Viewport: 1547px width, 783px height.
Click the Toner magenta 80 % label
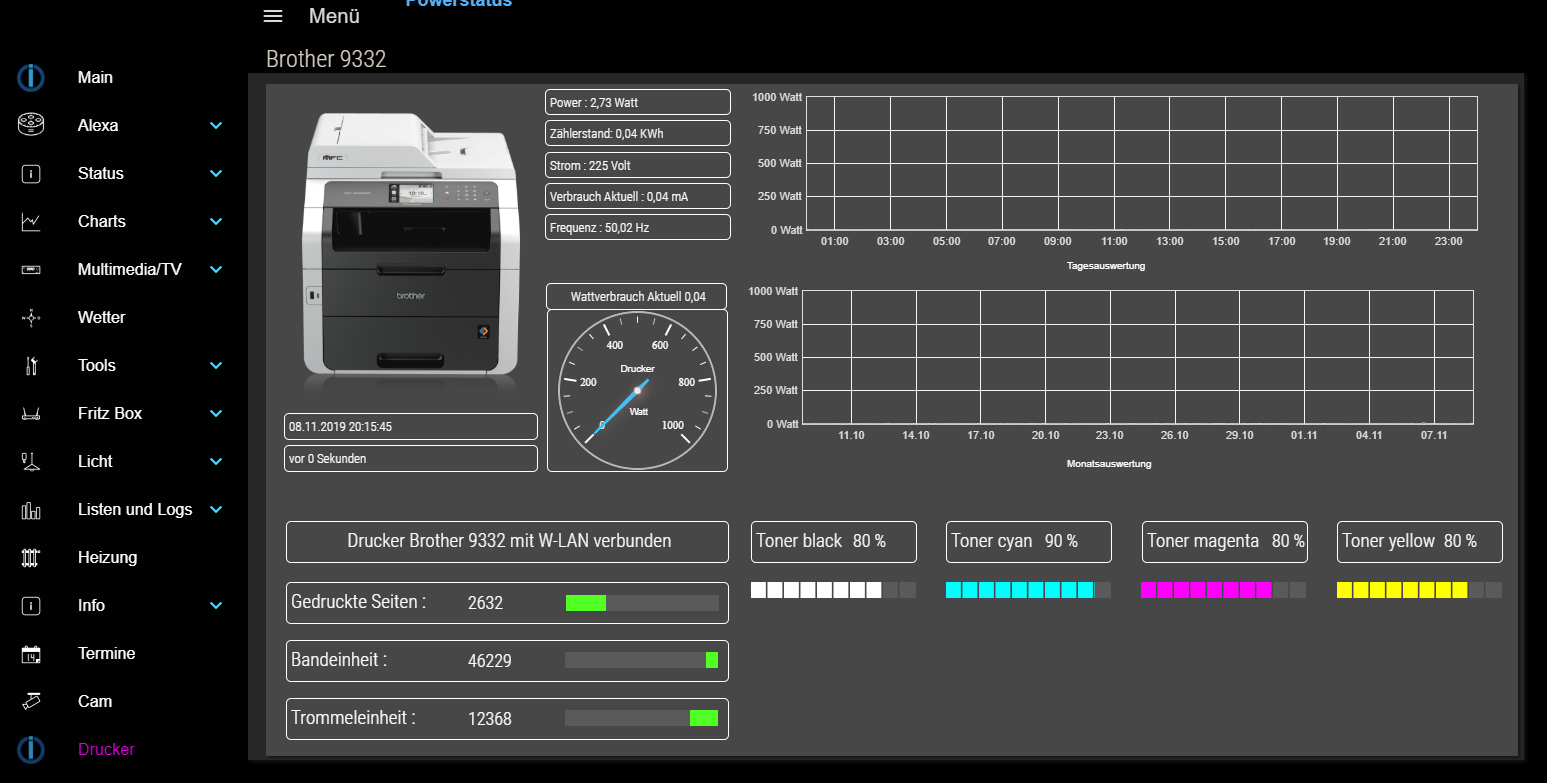1225,541
